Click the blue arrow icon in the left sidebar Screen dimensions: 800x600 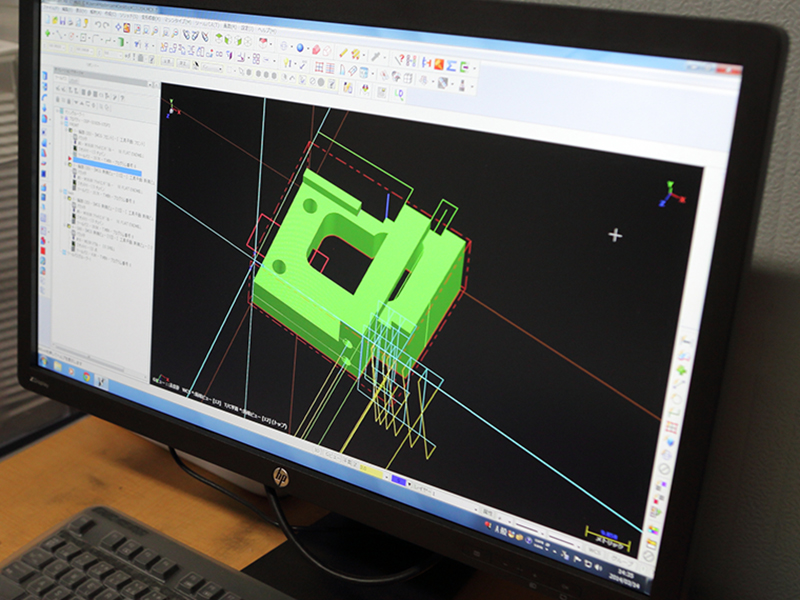pos(44,108)
